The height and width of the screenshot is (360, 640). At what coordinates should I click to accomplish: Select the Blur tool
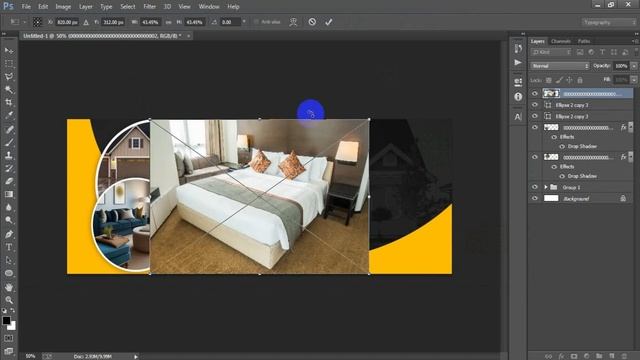(9, 207)
